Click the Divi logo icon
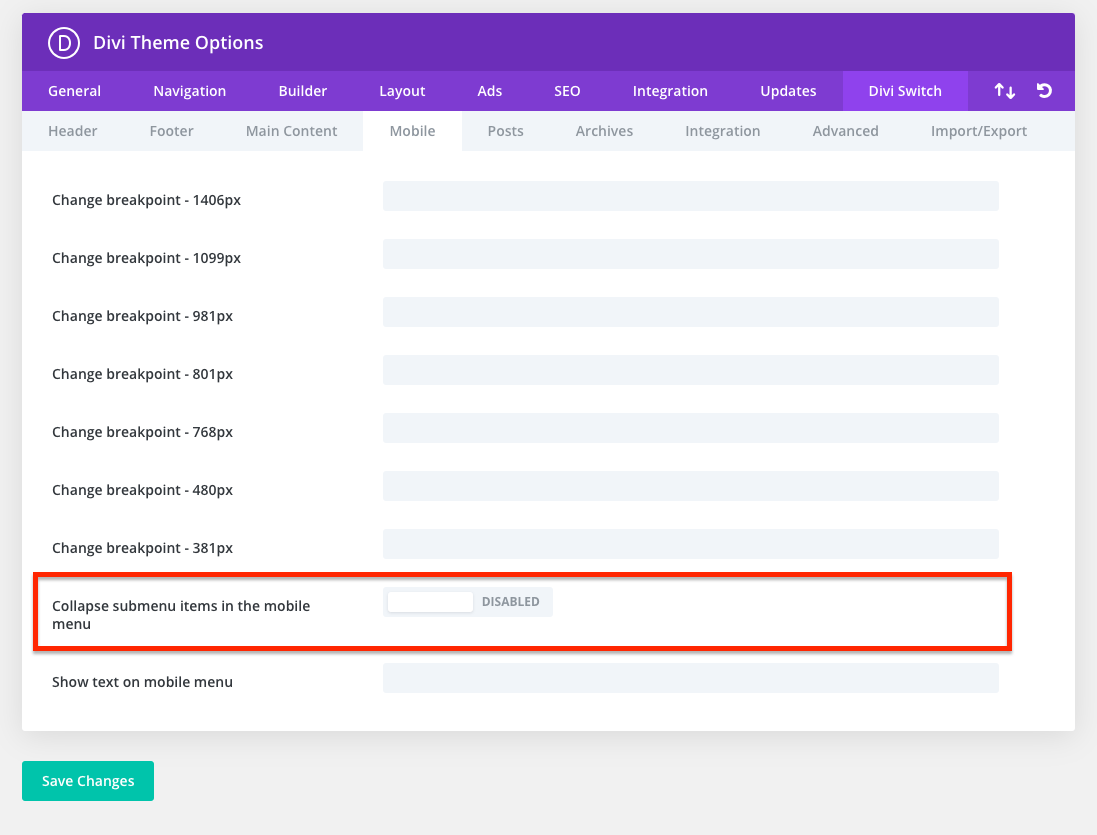Screen dimensions: 1097x835 click(x=64, y=43)
